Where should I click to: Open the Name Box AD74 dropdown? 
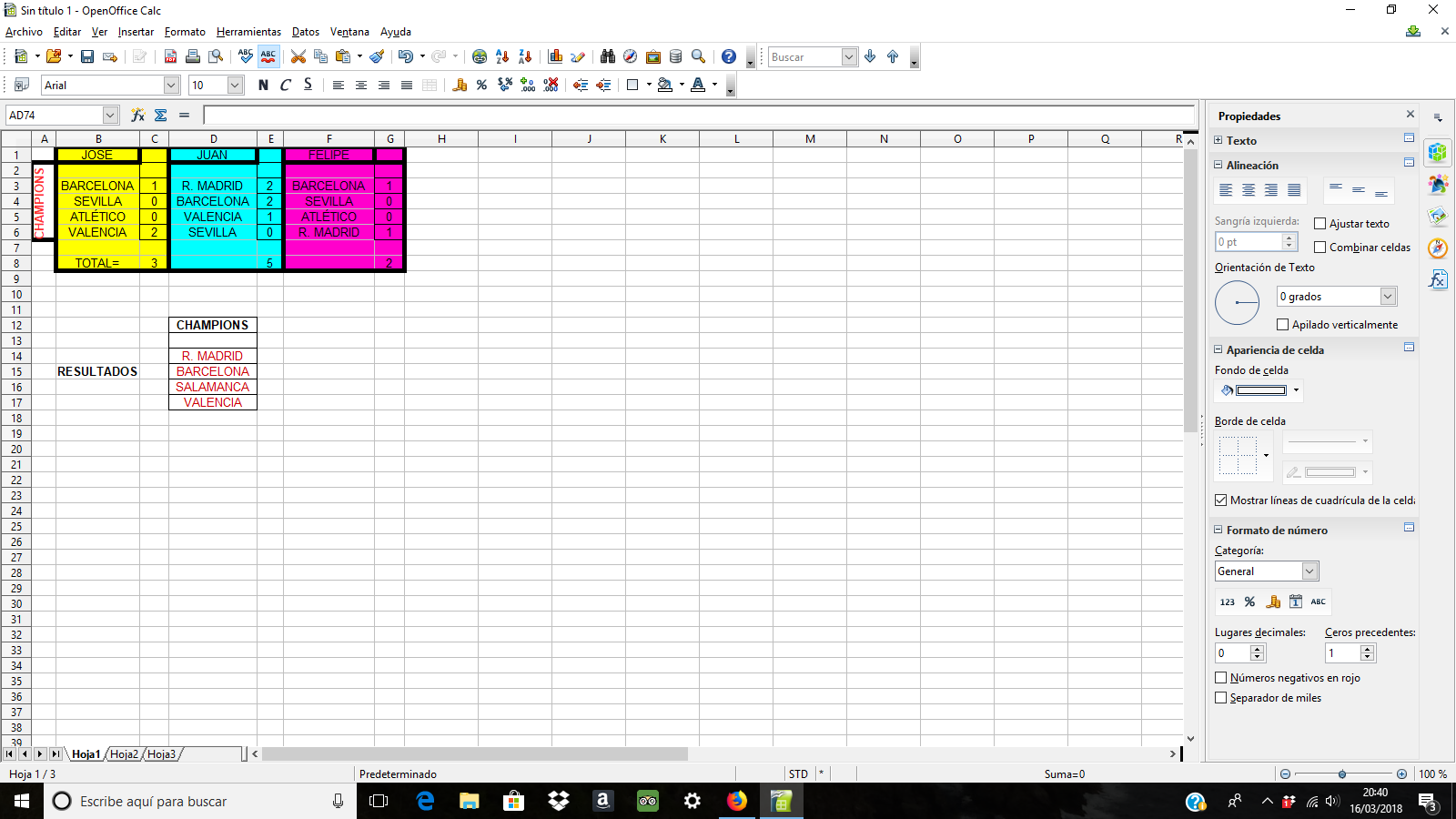(x=111, y=116)
